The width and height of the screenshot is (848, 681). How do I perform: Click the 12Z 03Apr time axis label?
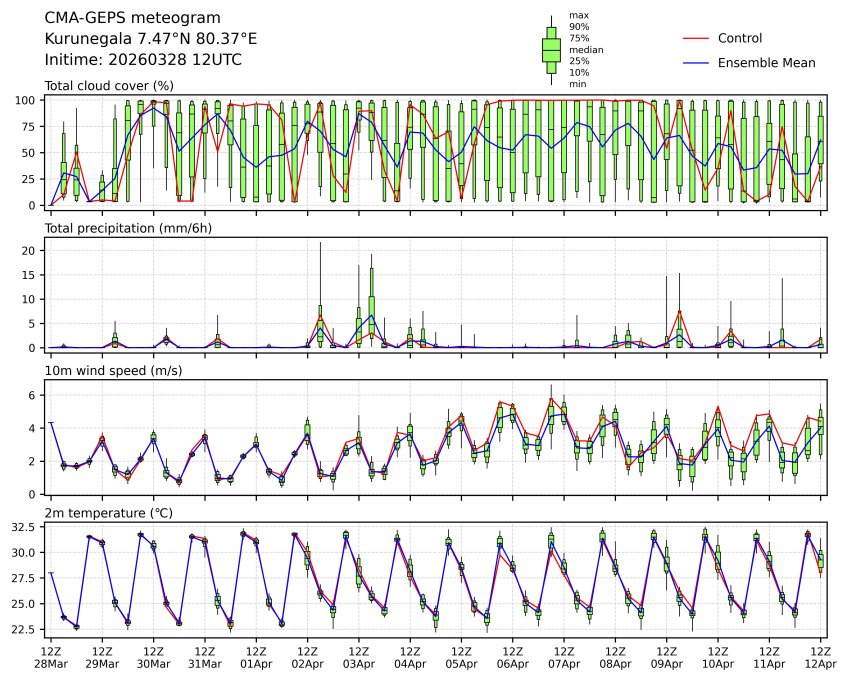pyautogui.click(x=359, y=657)
